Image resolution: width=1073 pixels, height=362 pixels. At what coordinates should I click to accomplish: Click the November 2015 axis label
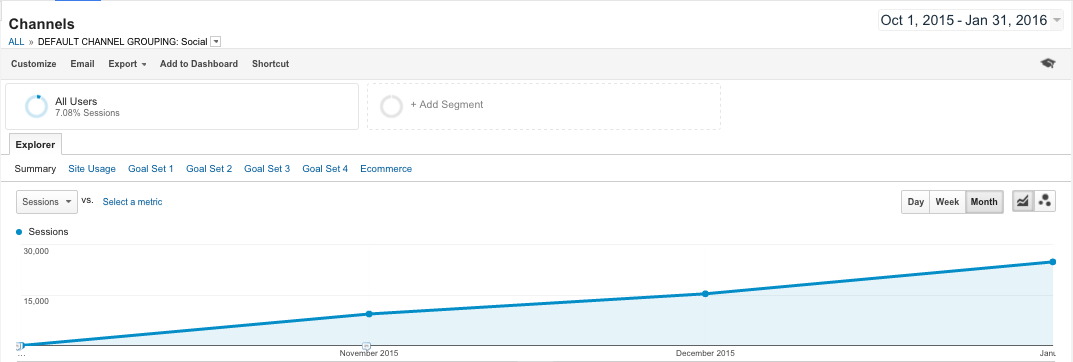pos(369,353)
